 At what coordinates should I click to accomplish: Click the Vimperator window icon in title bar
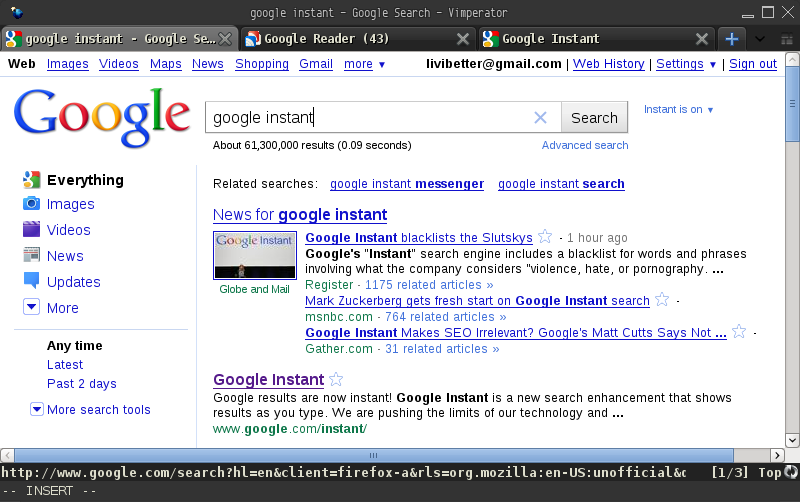coord(17,12)
